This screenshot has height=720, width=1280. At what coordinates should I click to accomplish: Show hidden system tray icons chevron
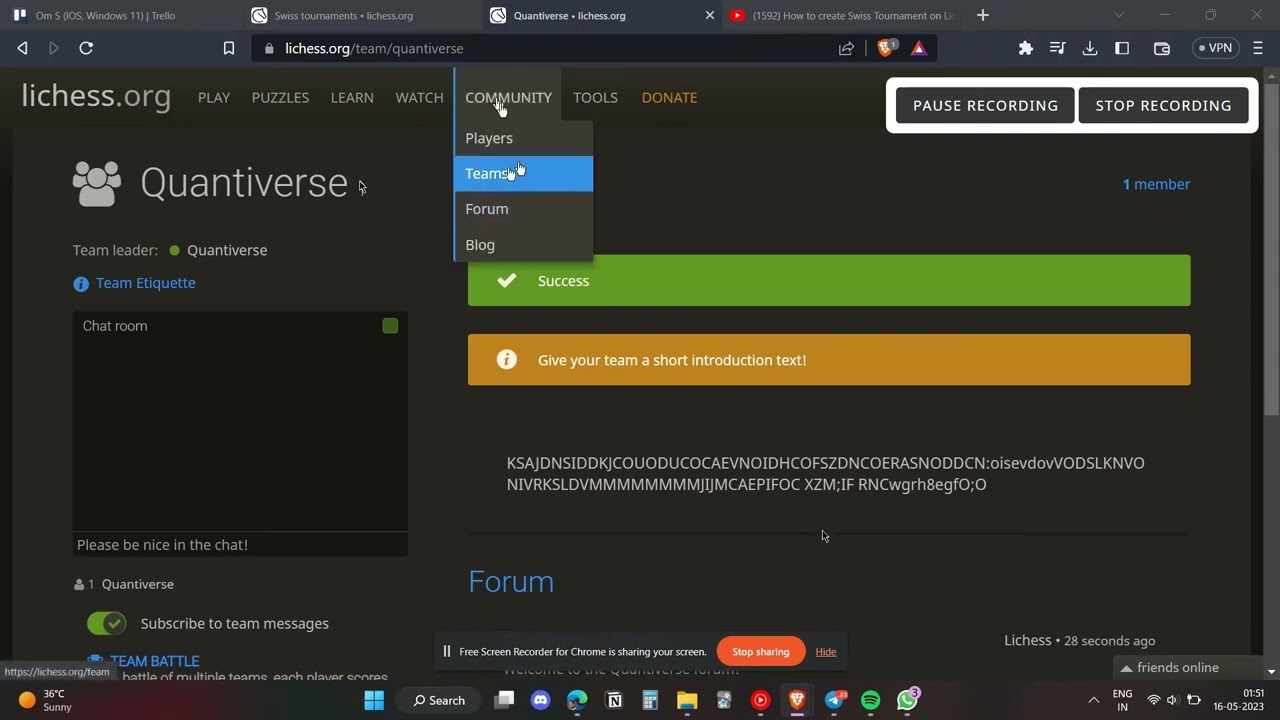pyautogui.click(x=1093, y=700)
